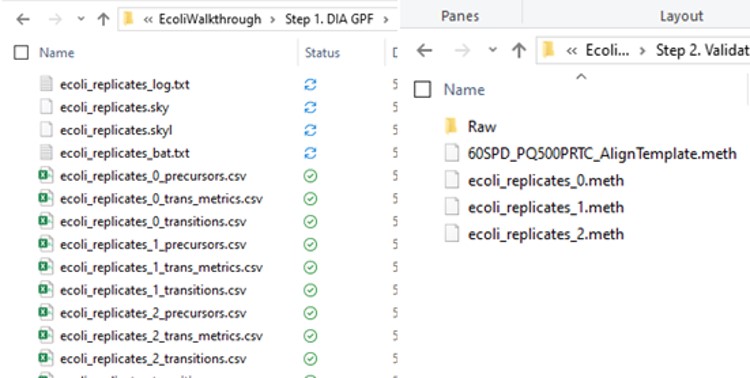
Task: Click Excel icon of ecoli_replicates_2_precursors.csv
Action: [45, 313]
